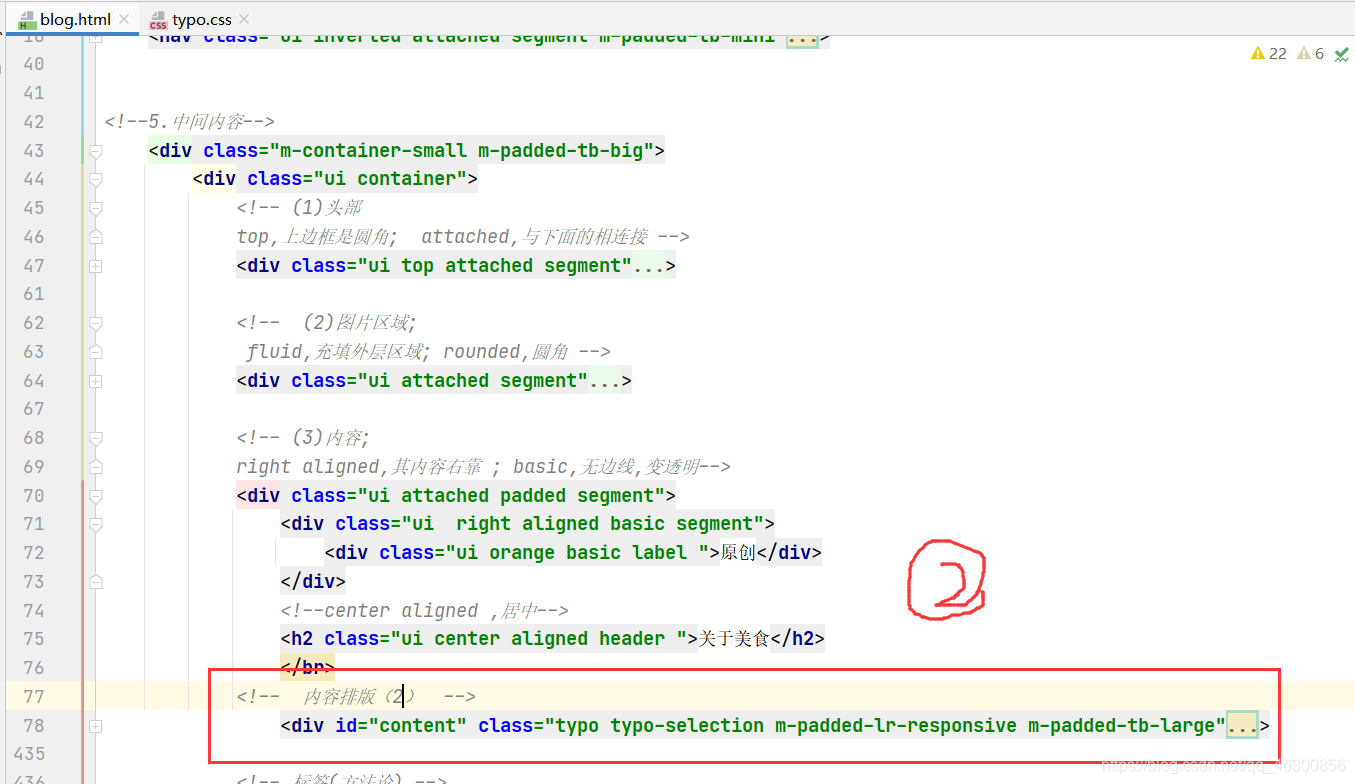Expand the ellipsis on the nav line
The height and width of the screenshot is (784, 1355).
(803, 39)
